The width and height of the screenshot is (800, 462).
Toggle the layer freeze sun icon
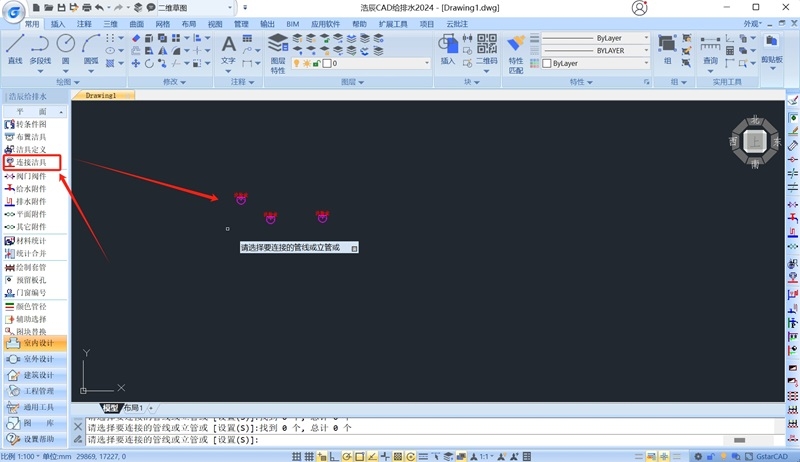pos(307,63)
